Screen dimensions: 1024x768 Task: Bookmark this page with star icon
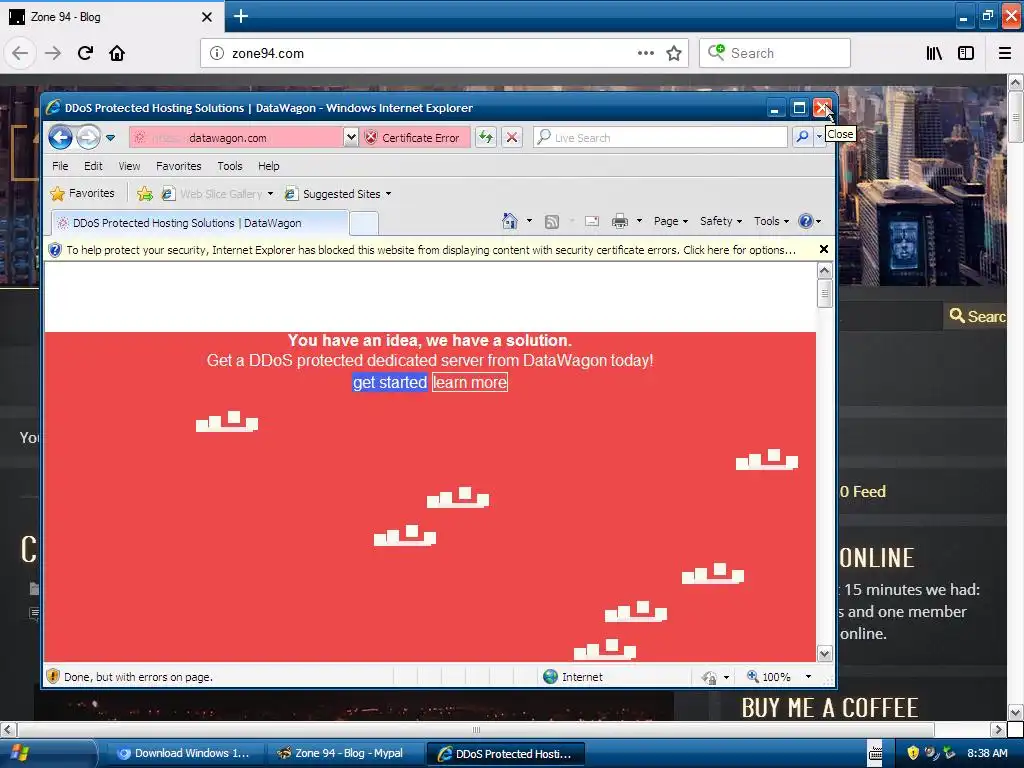(674, 53)
